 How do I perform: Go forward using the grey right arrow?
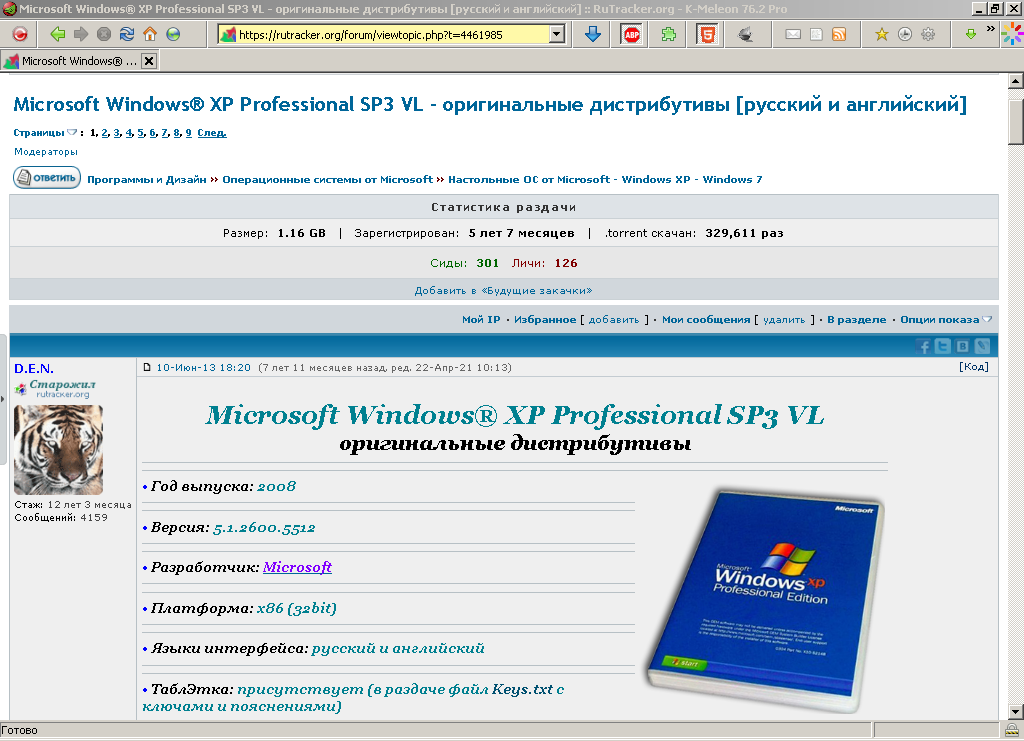[x=80, y=34]
